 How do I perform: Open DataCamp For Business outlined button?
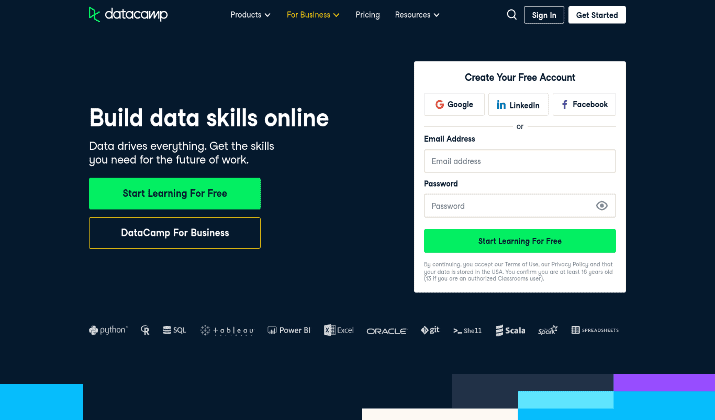175,233
